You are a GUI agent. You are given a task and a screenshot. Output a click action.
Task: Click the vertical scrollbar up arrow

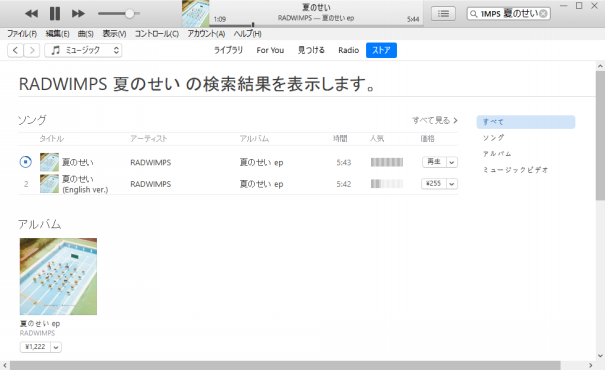tap(600, 66)
